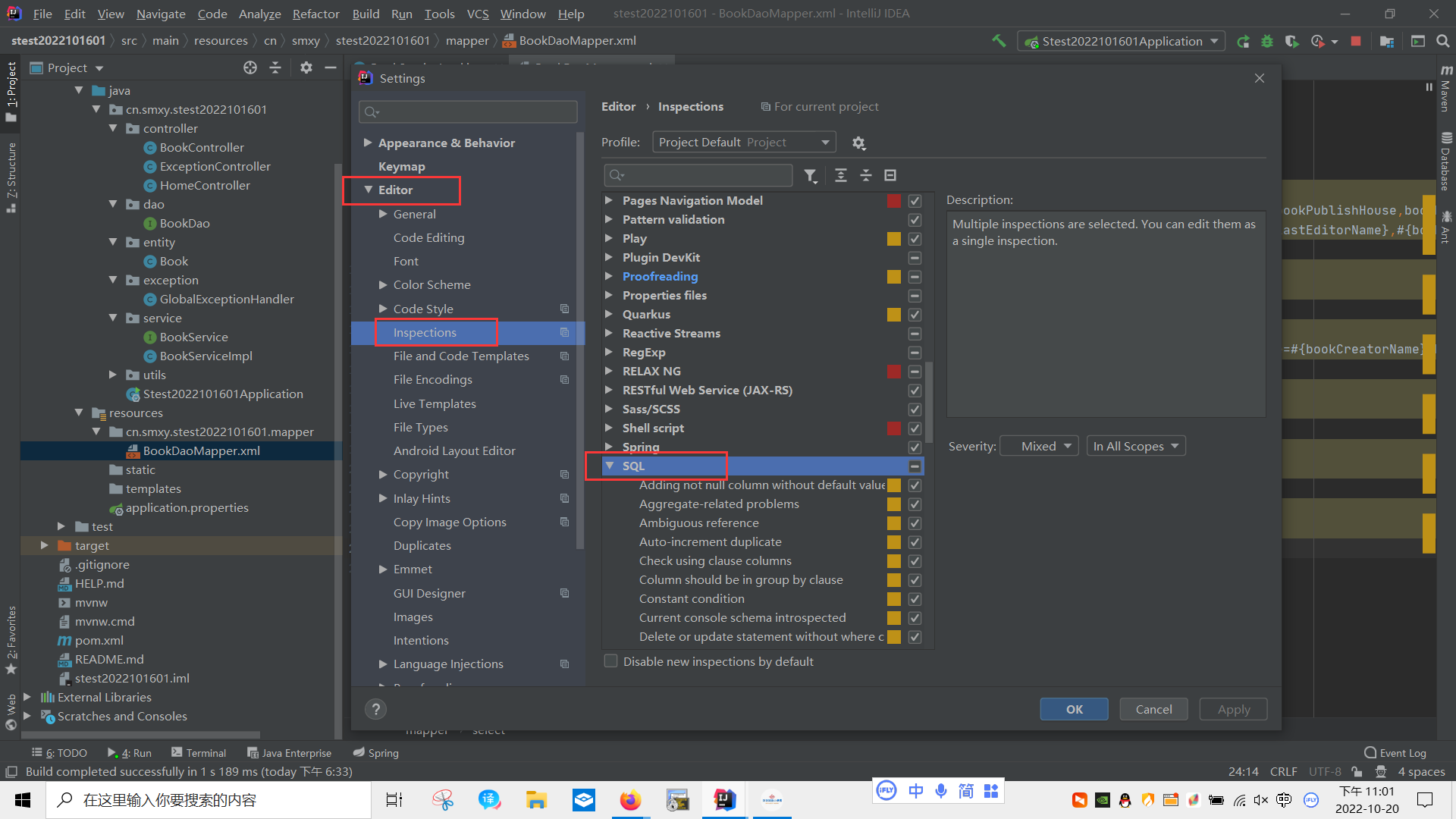
Task: Click the Debug bug icon in toolbar
Action: [1267, 41]
